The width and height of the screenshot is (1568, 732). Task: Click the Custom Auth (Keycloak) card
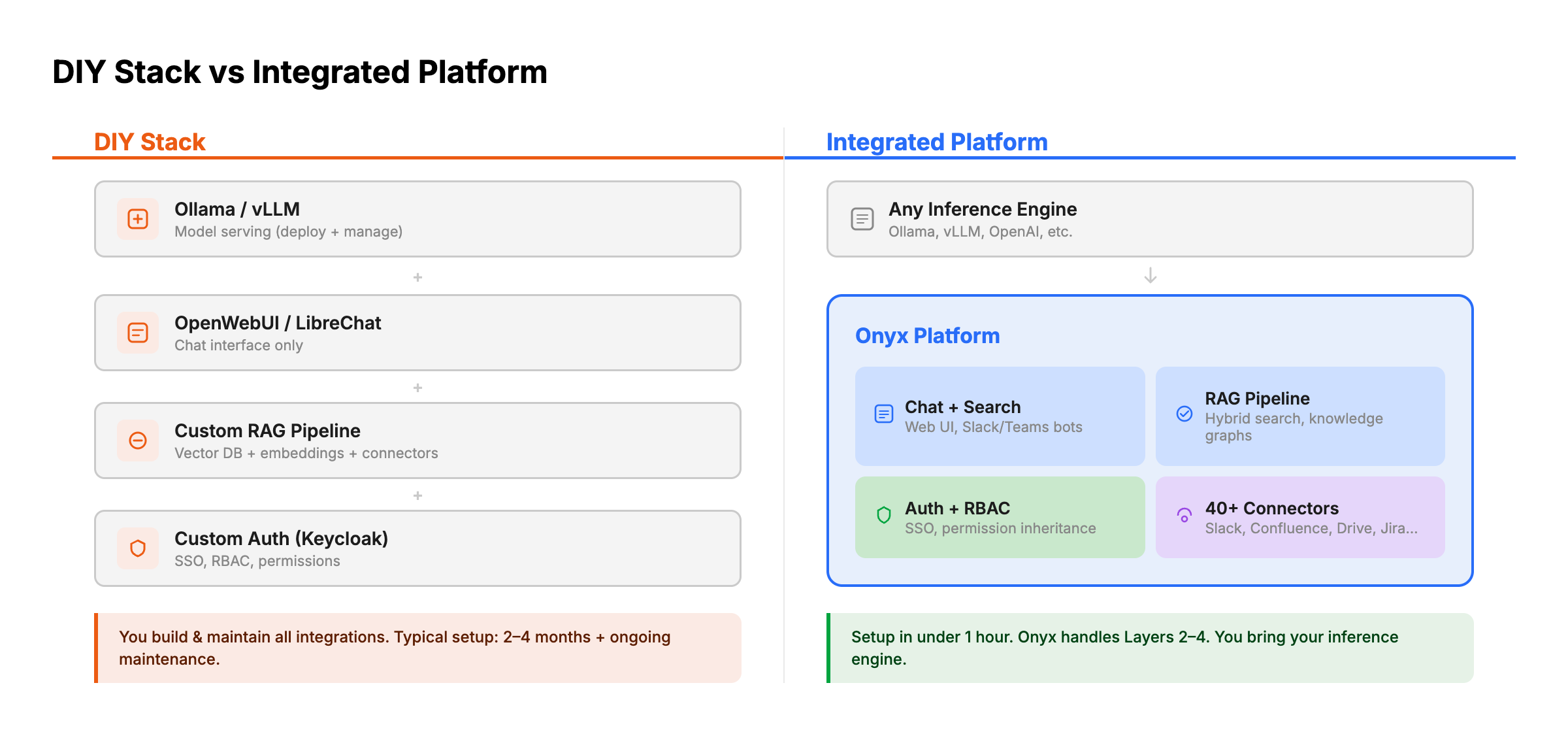tap(417, 548)
